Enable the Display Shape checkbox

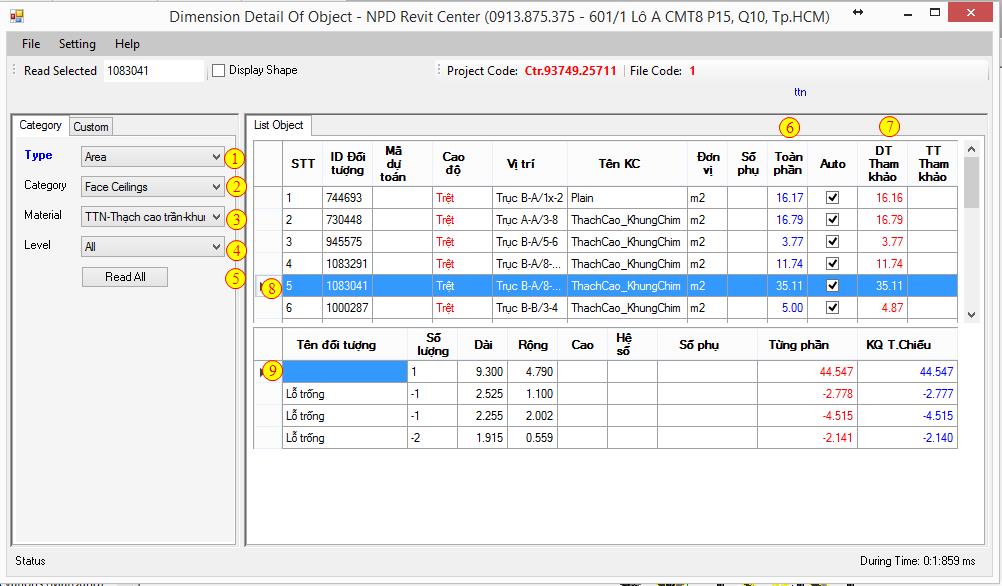(x=219, y=70)
